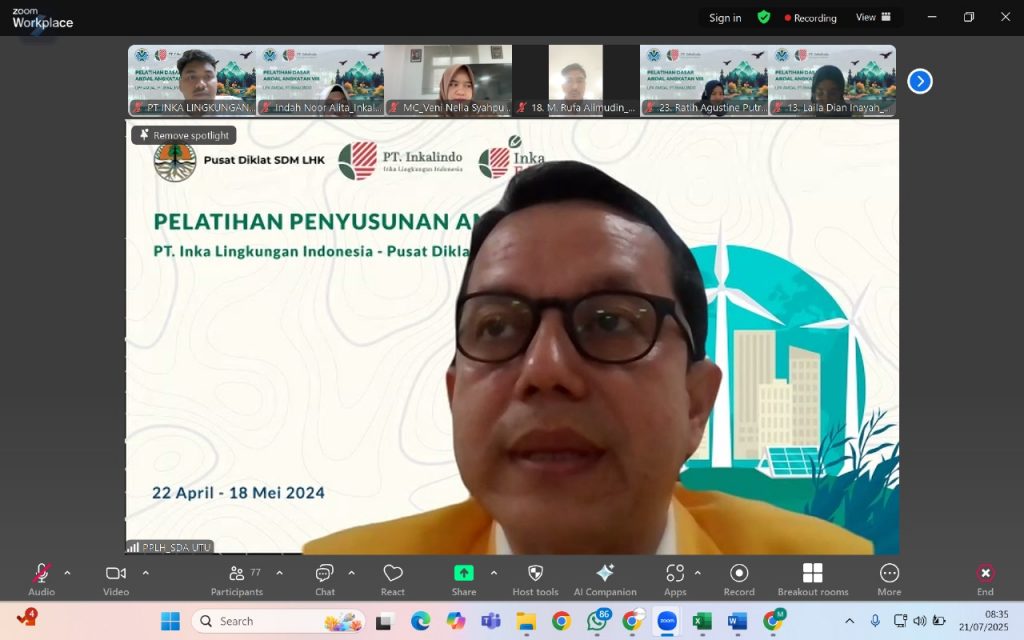Select MC_Veni Nella Syahpu thumbnail
Screen dimensions: 1024x640
[x=448, y=80]
